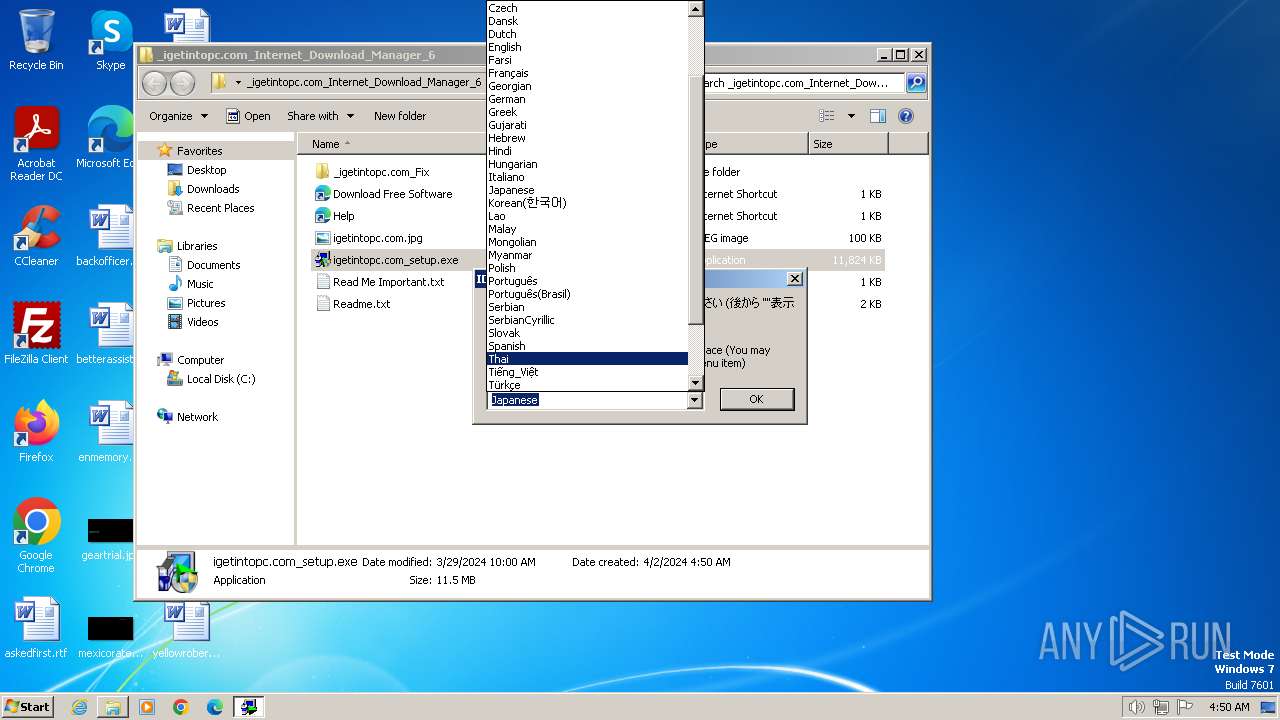
Task: Launch Firefox from desktop
Action: [x=36, y=432]
